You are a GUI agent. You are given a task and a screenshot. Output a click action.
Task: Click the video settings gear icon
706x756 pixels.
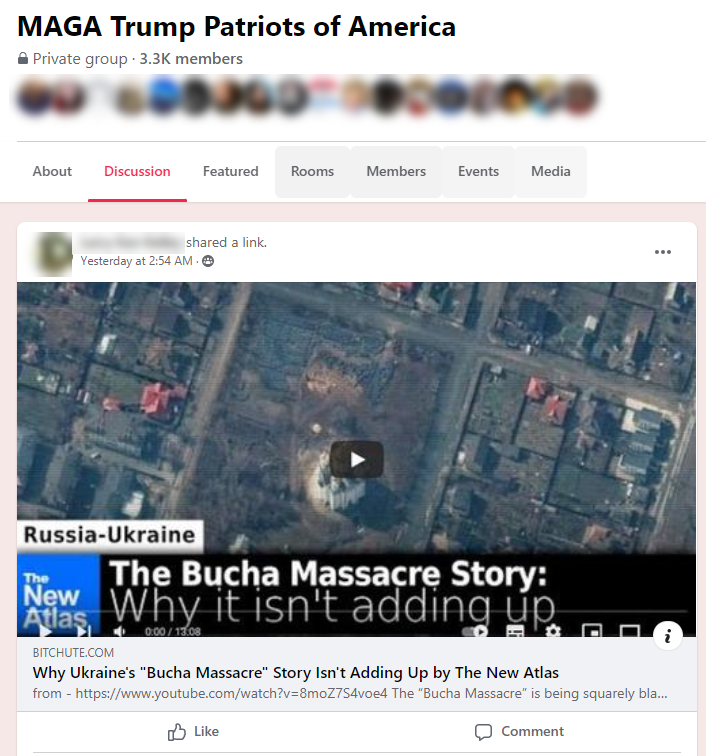(553, 631)
